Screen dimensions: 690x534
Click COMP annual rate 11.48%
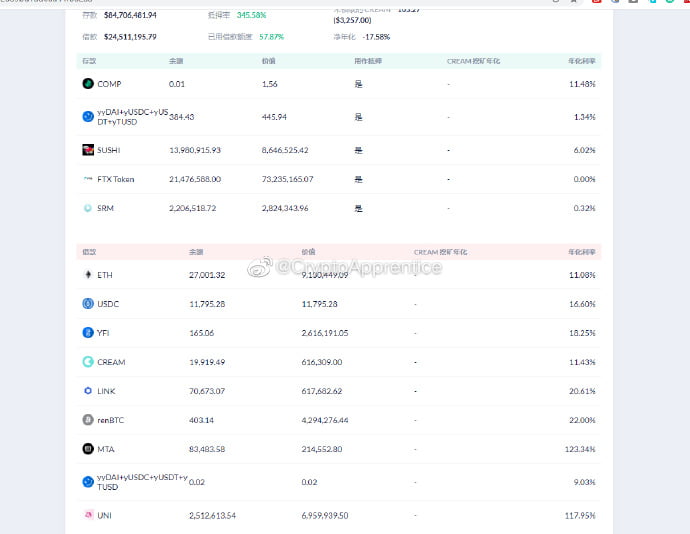point(582,84)
